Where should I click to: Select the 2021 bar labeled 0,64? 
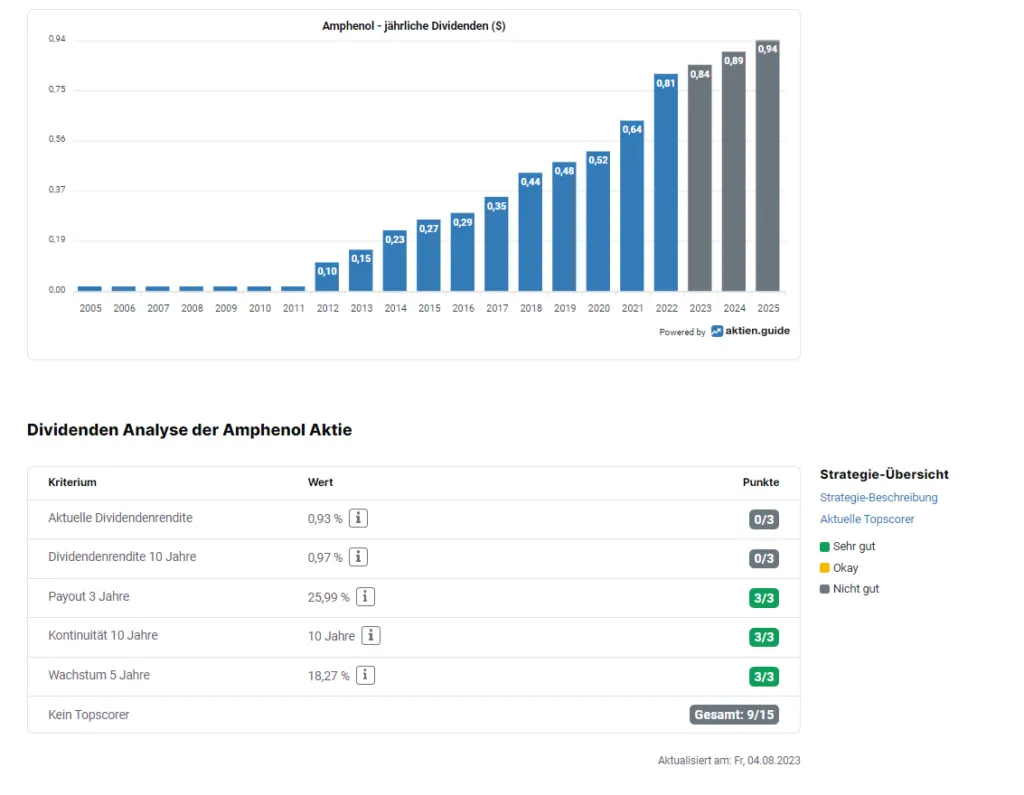pyautogui.click(x=632, y=206)
